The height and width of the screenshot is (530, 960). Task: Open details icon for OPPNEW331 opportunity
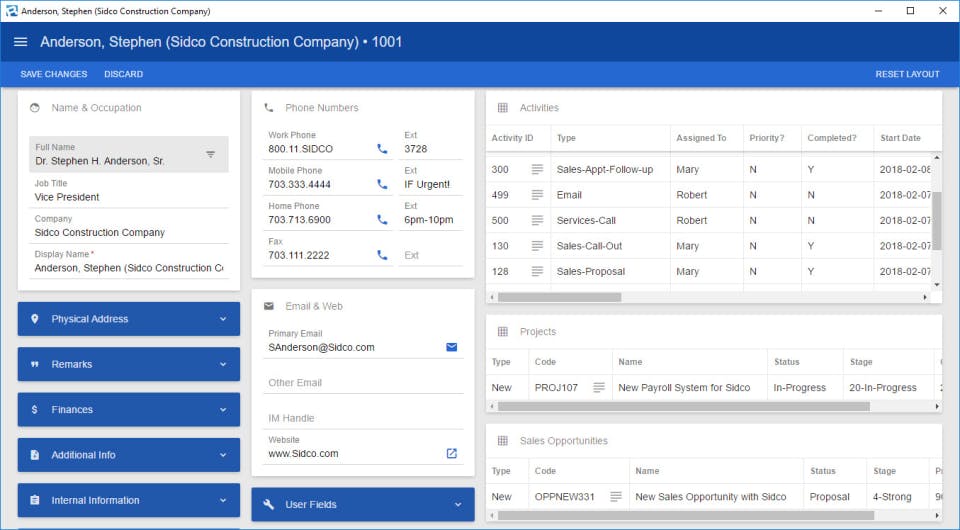pyautogui.click(x=616, y=497)
